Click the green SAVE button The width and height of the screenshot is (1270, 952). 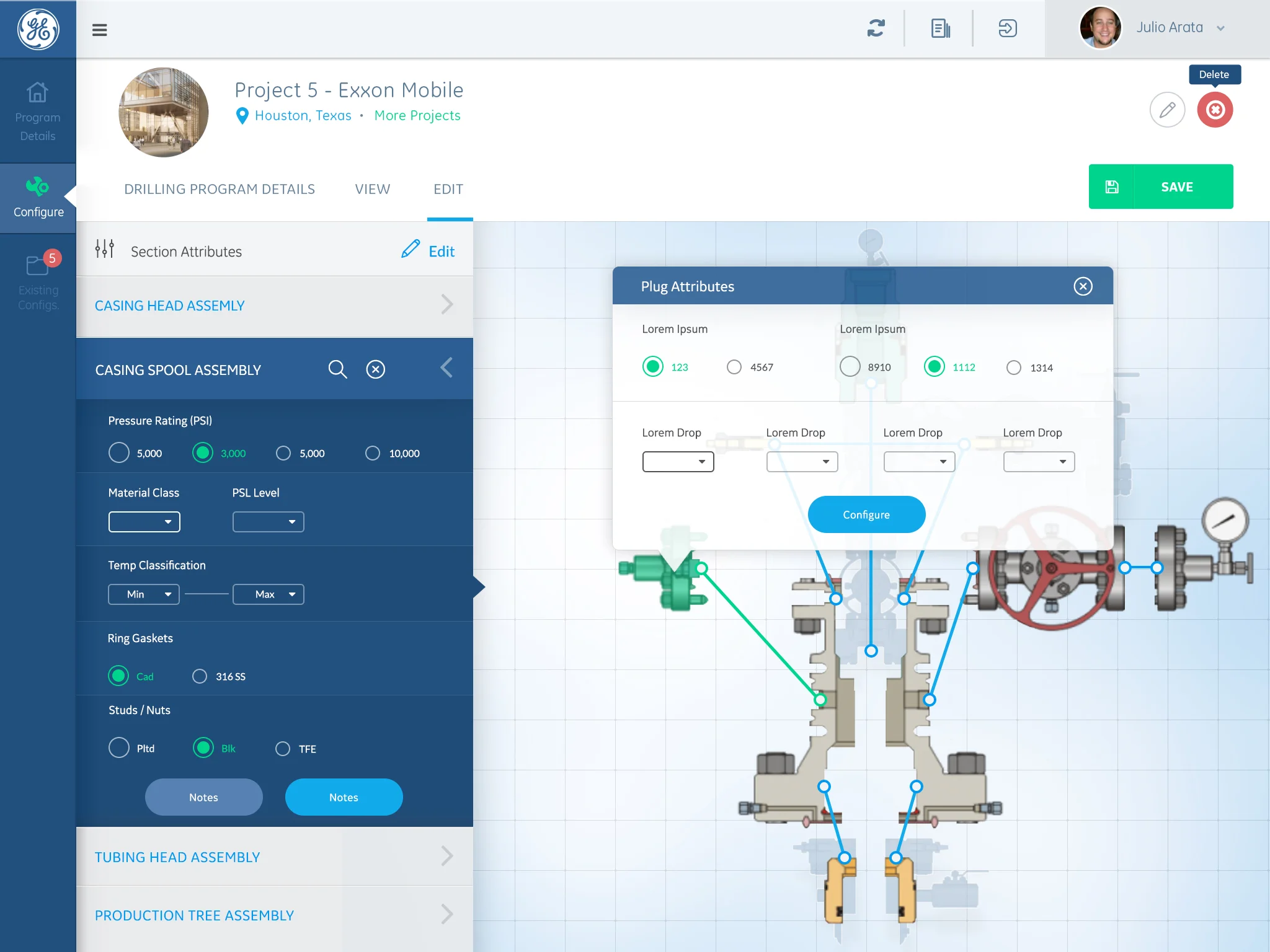point(1160,187)
